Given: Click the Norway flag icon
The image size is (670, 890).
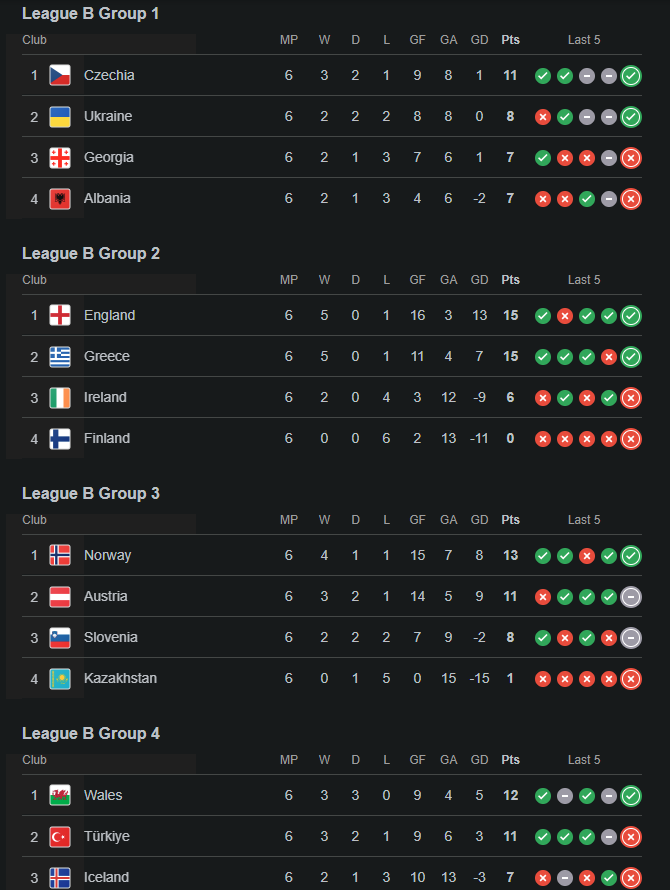Looking at the screenshot, I should 60,555.
